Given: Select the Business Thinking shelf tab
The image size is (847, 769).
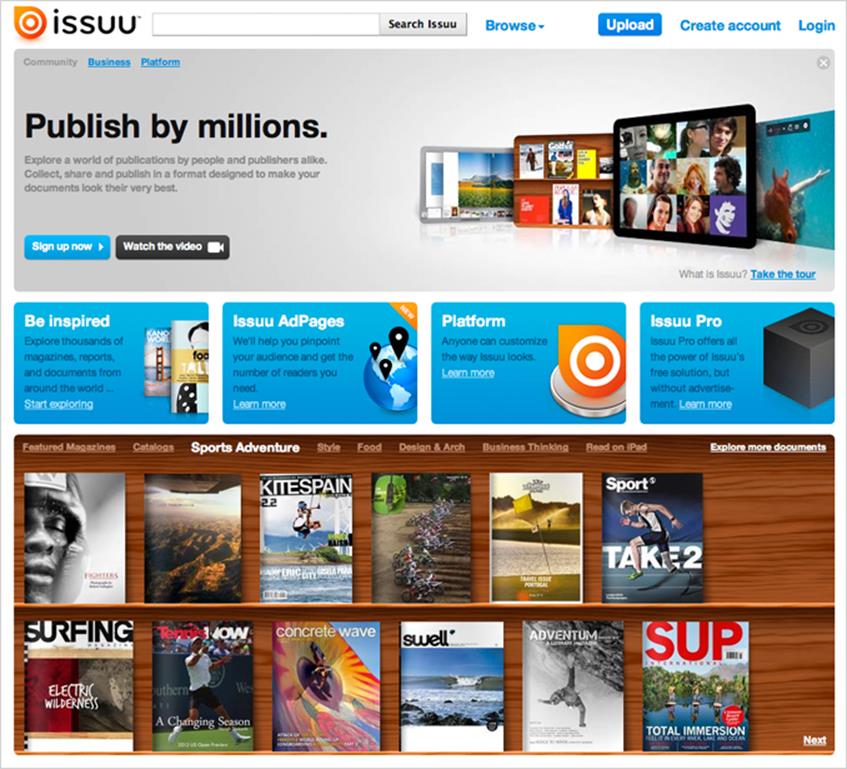Looking at the screenshot, I should (526, 447).
